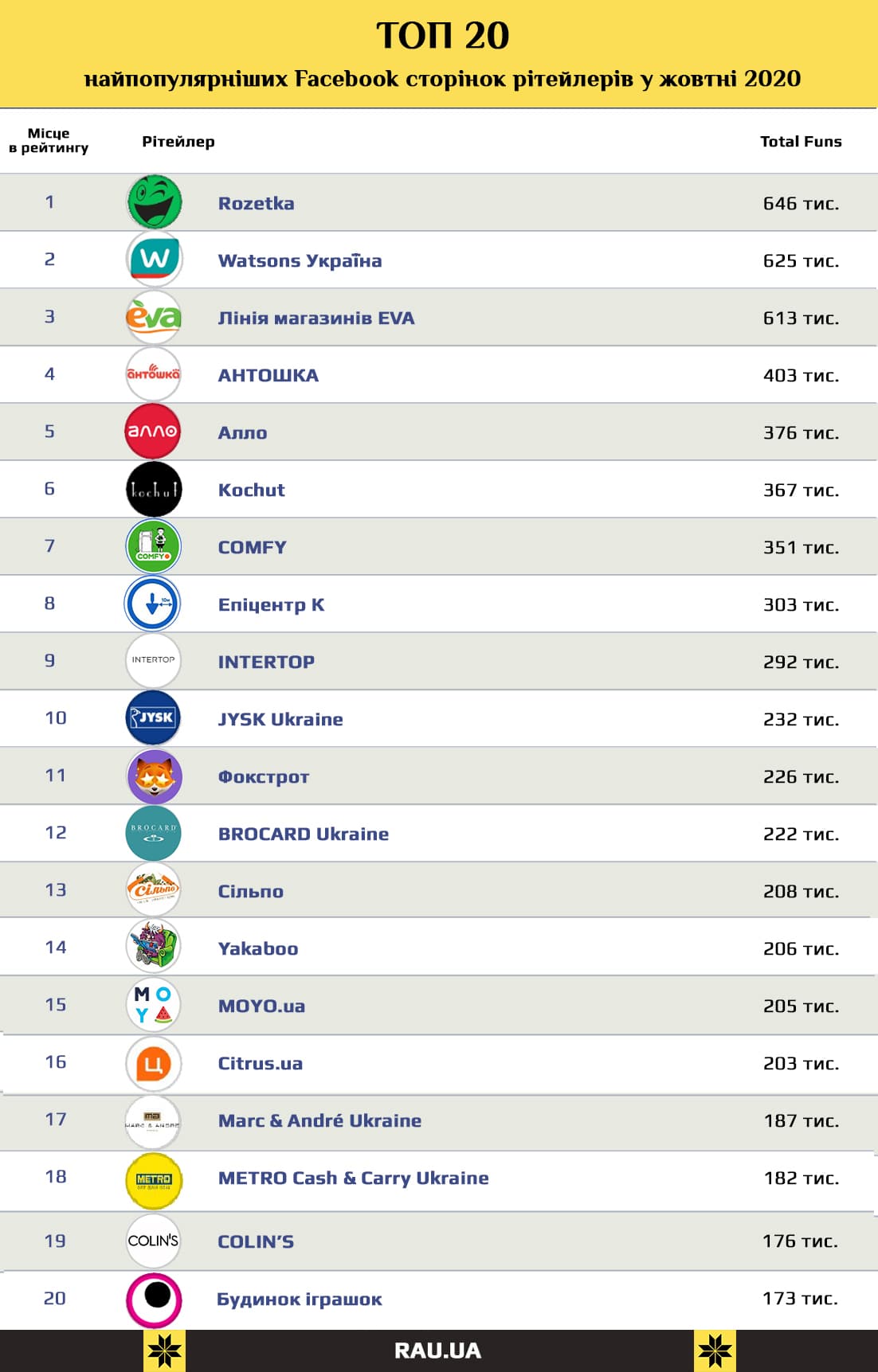This screenshot has height=1372, width=878.
Task: Click the RAU.UA footer text
Action: point(437,1351)
